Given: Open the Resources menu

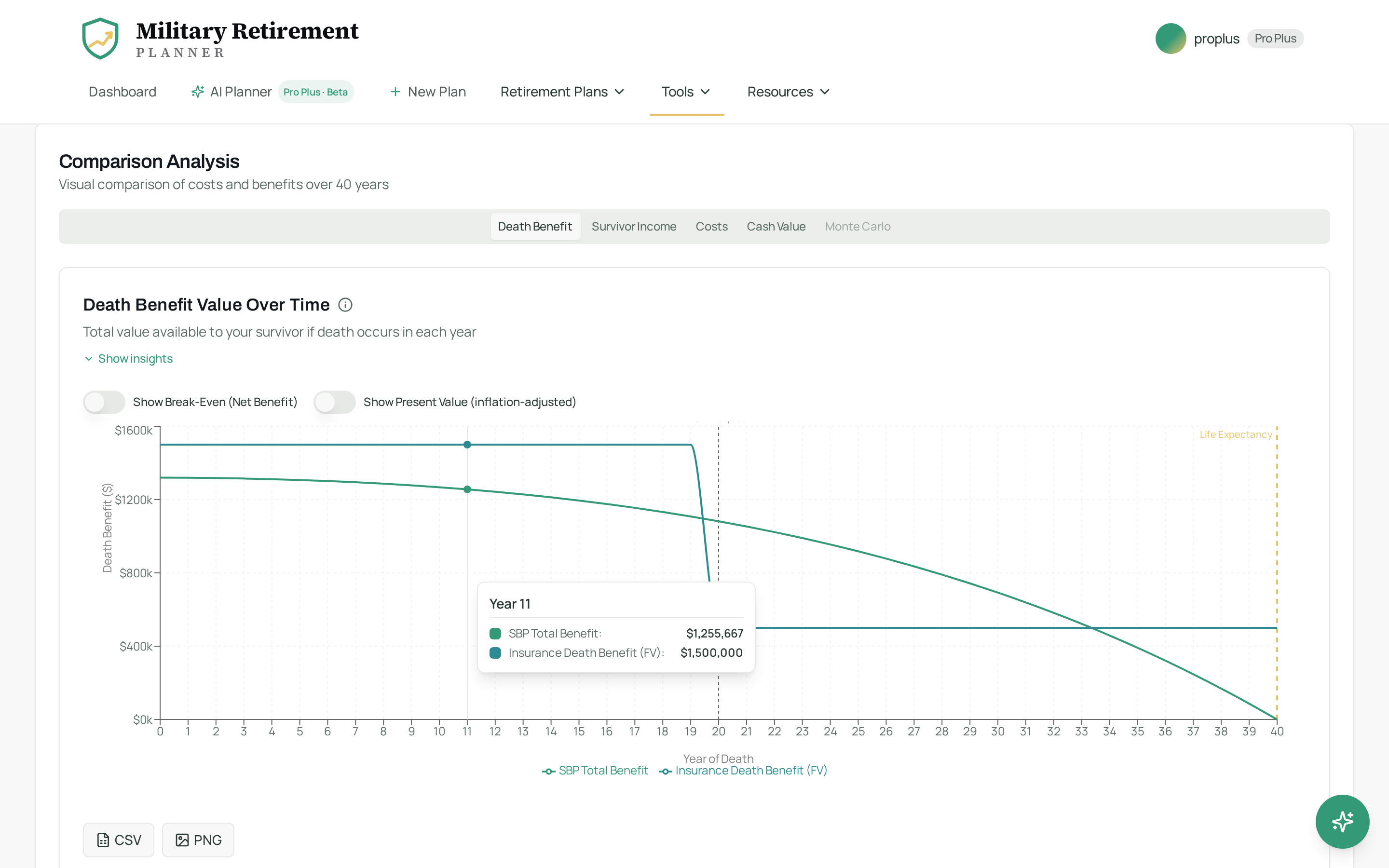Looking at the screenshot, I should point(789,92).
